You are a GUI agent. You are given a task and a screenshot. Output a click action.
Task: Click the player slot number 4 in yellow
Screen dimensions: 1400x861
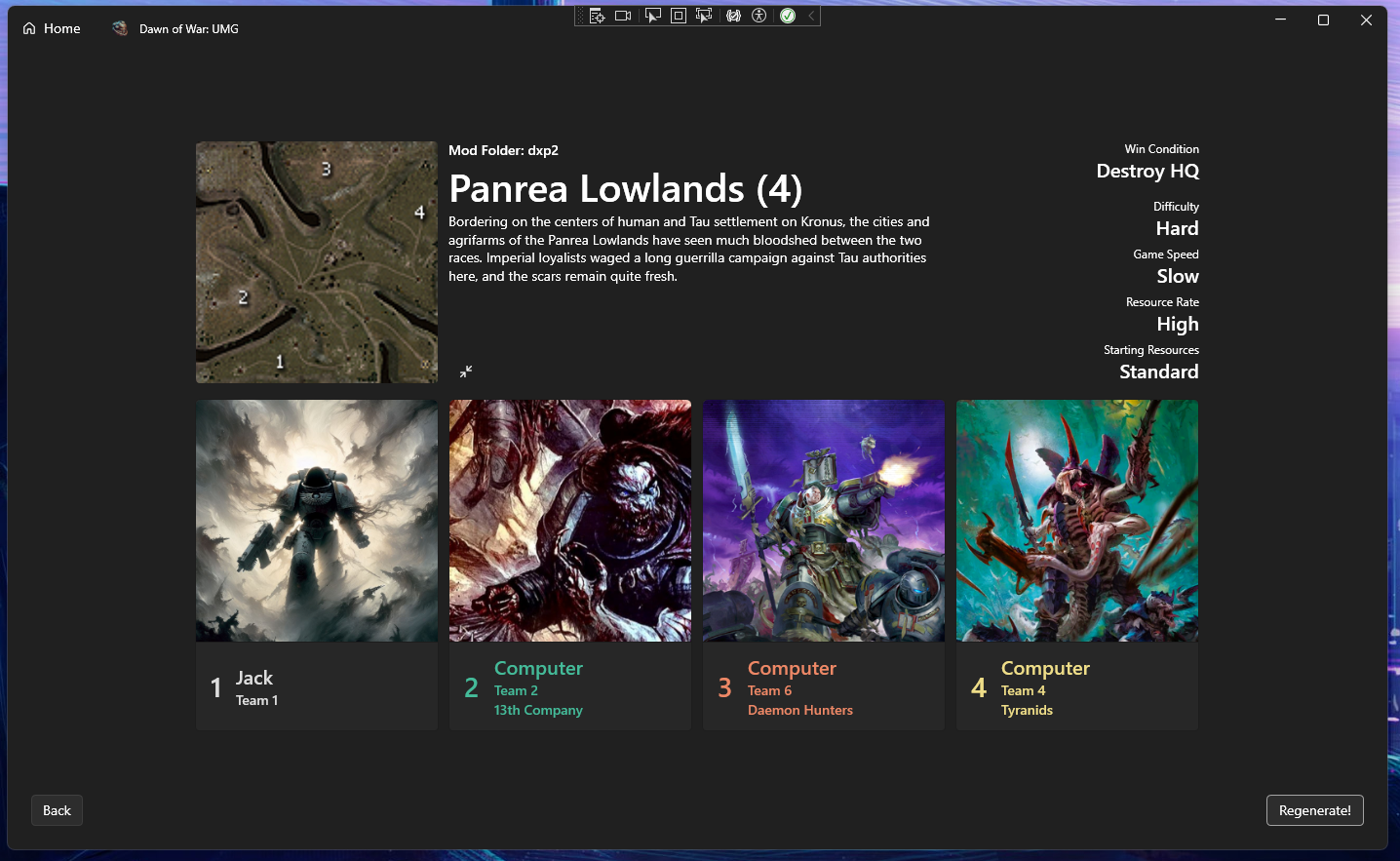[x=979, y=687]
